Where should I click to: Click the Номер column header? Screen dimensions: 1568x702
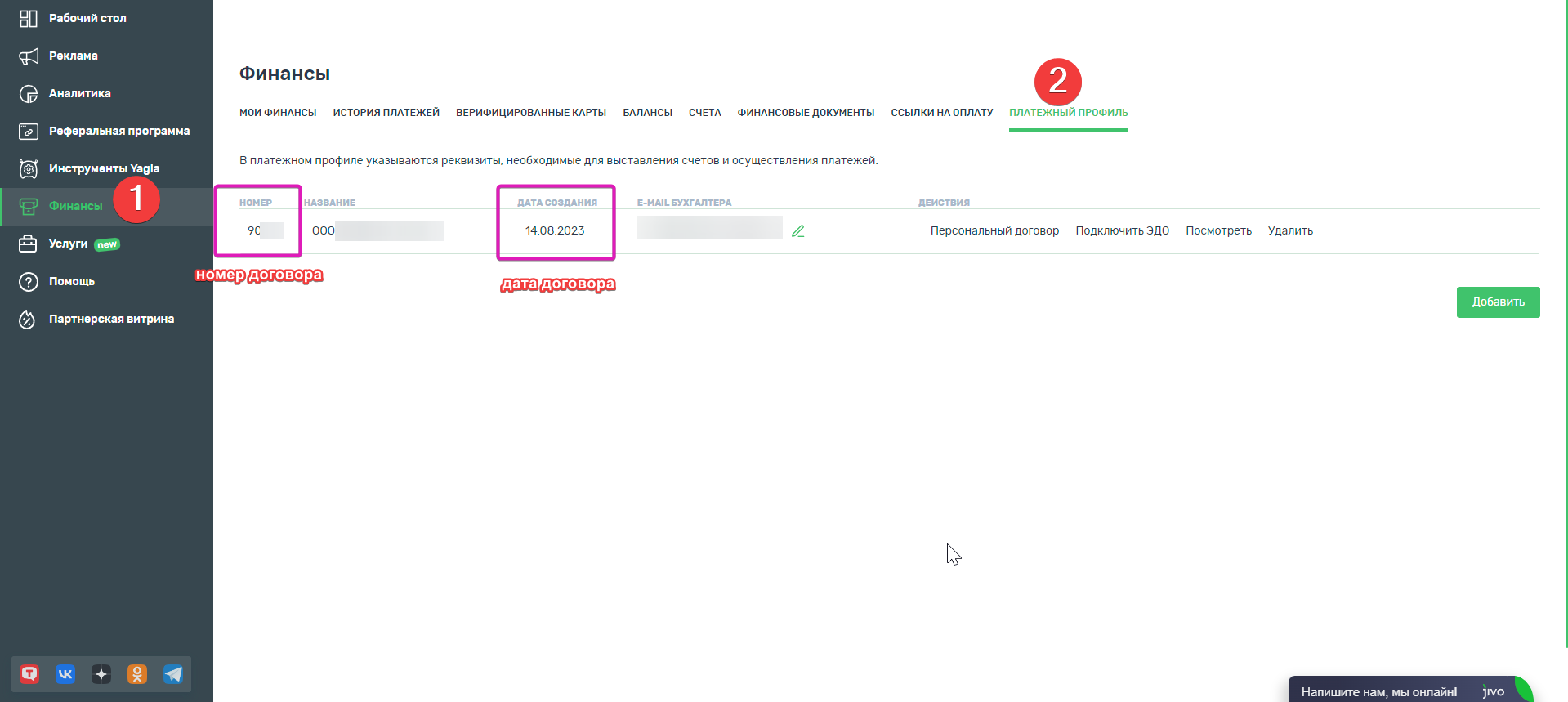tap(256, 203)
